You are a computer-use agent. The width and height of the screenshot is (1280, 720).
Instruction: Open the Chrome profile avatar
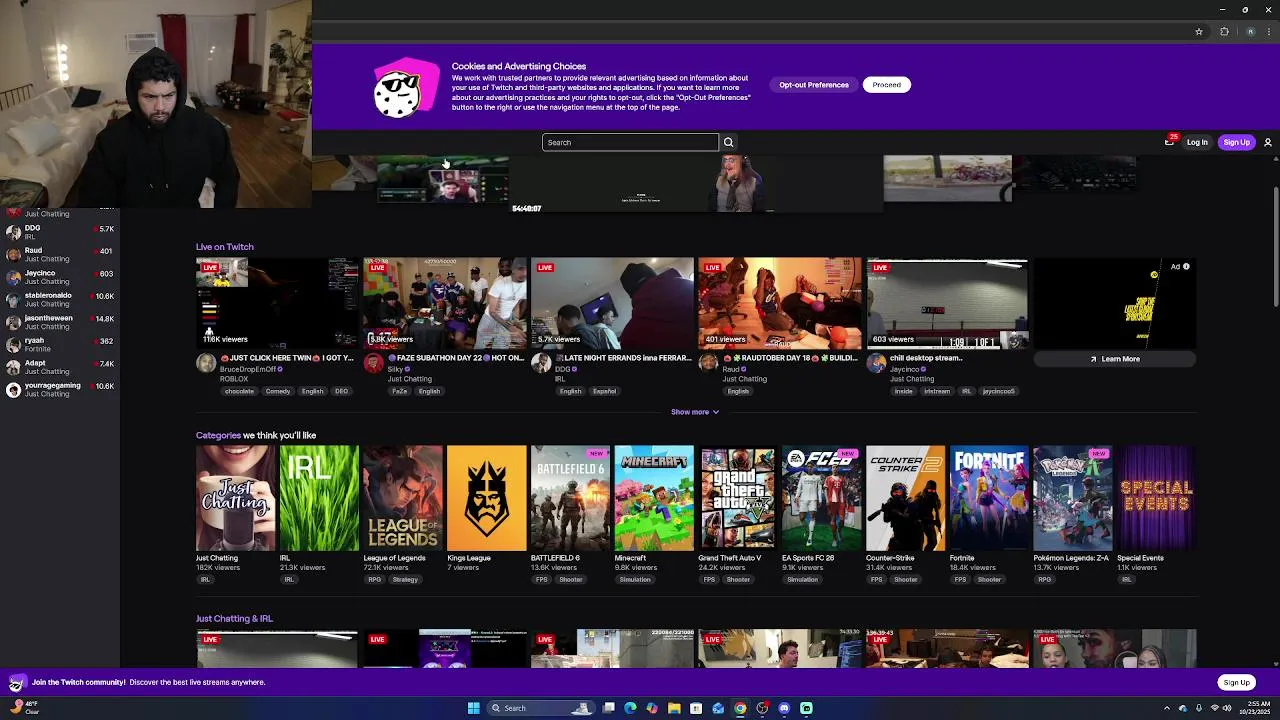click(1250, 32)
